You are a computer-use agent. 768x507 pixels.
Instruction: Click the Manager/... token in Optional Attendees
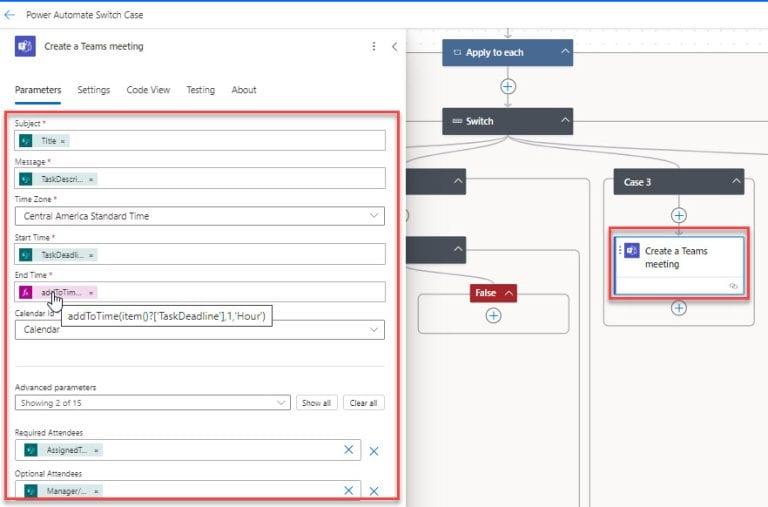pos(63,491)
